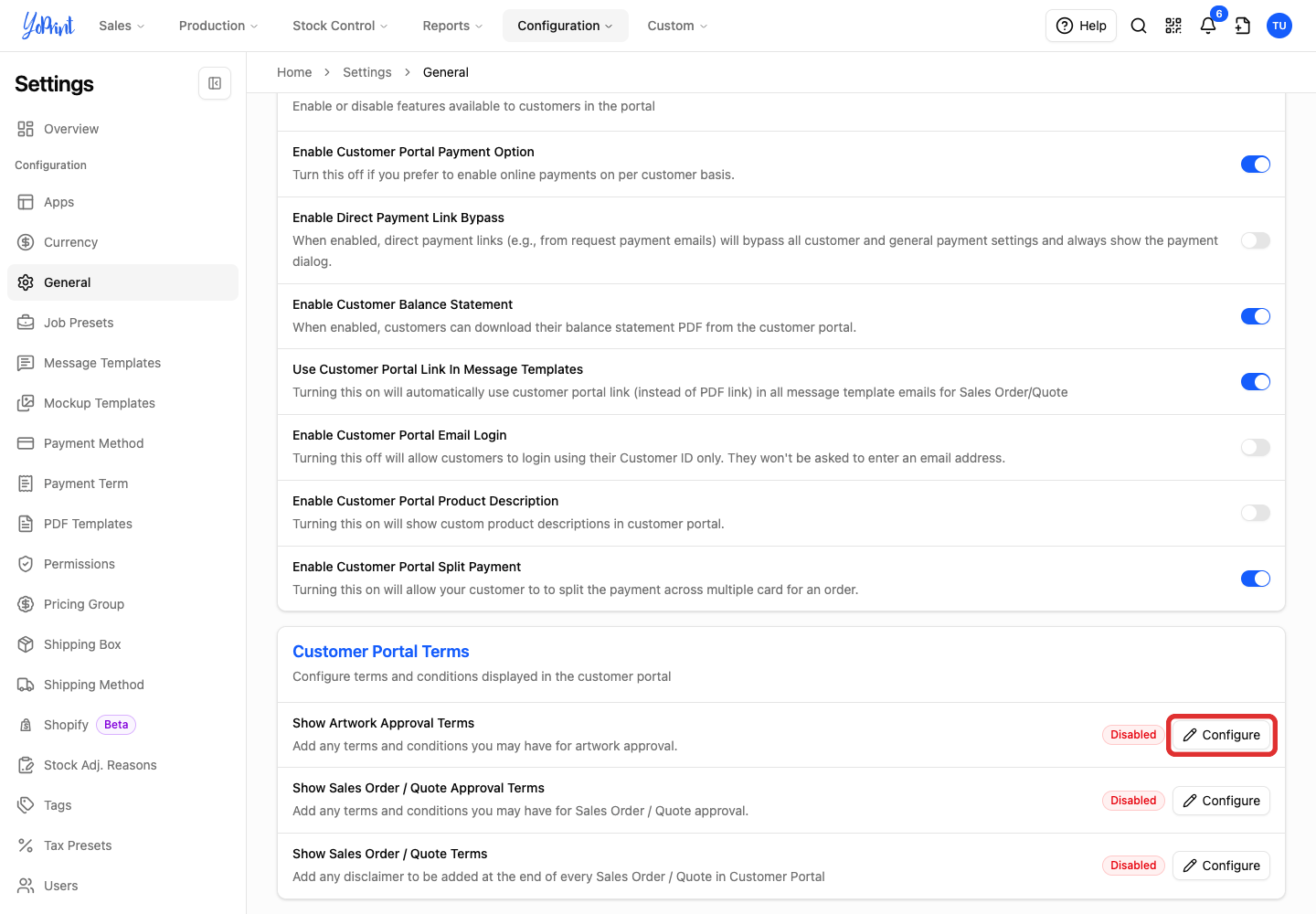This screenshot has height=914, width=1316.
Task: Click the Currency dollar icon
Action: click(x=26, y=242)
